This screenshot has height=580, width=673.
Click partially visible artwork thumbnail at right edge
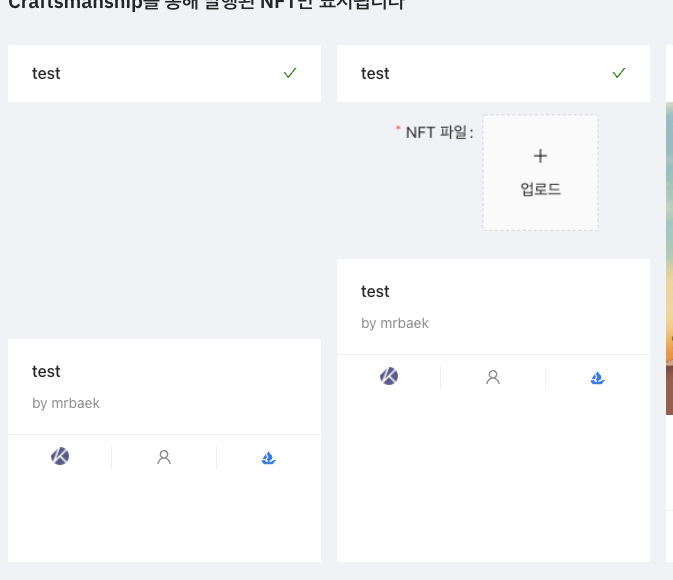point(670,258)
